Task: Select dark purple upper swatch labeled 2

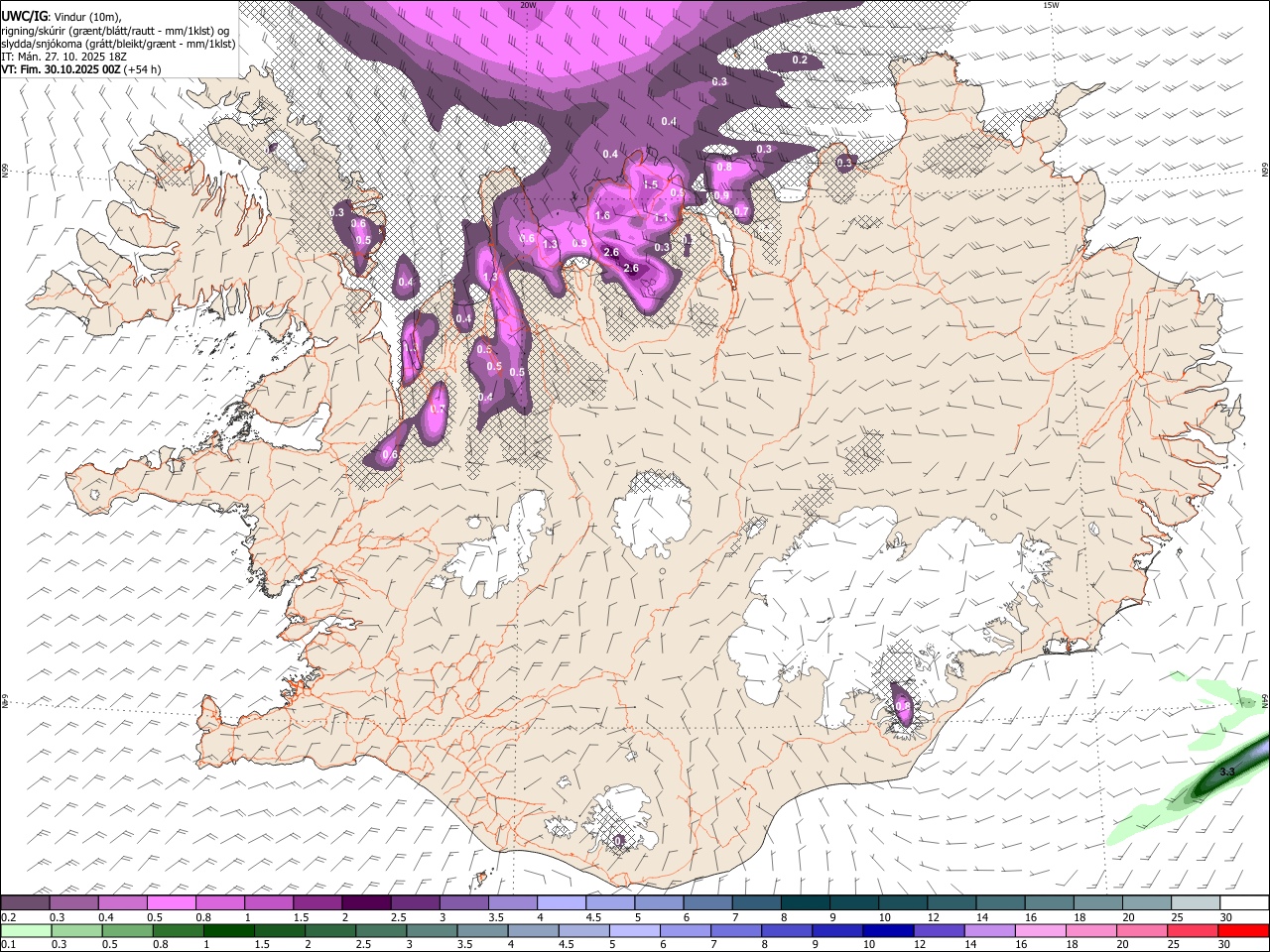Action: pos(366,903)
